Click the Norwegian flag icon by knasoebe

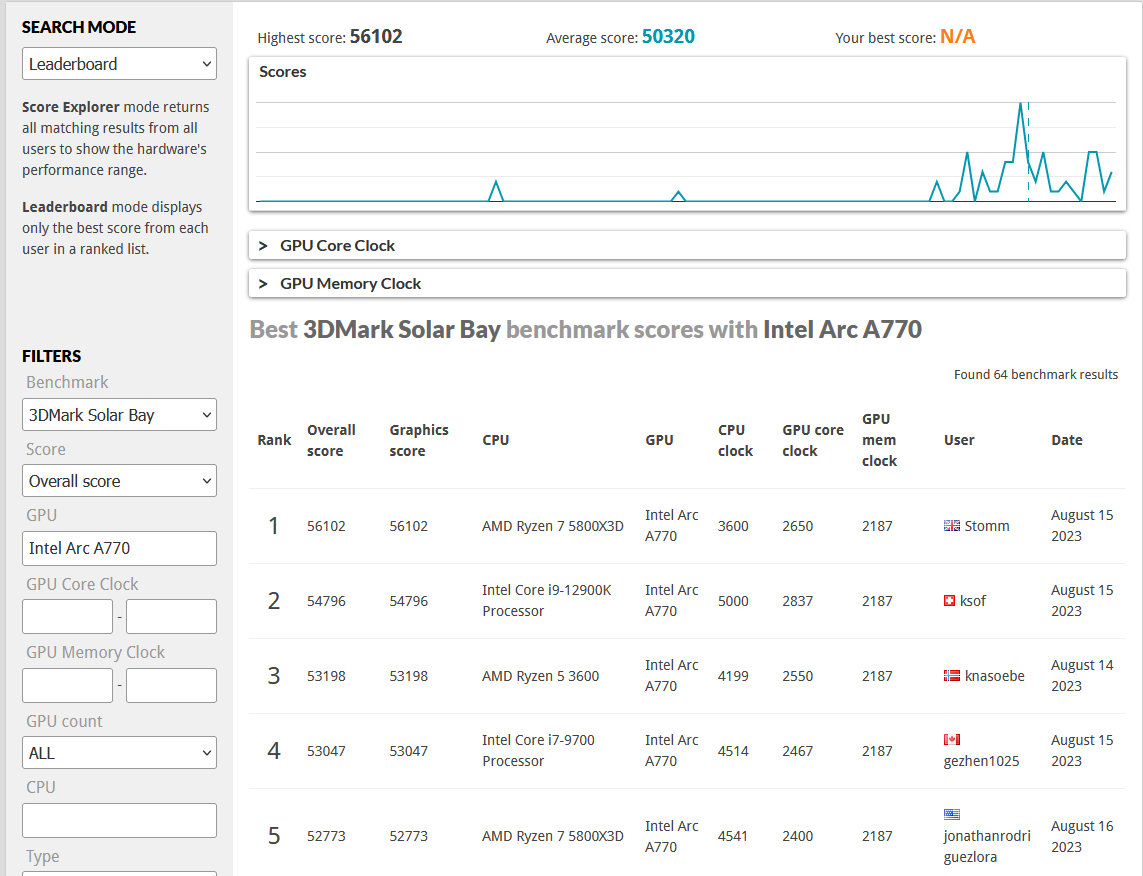pyautogui.click(x=951, y=676)
